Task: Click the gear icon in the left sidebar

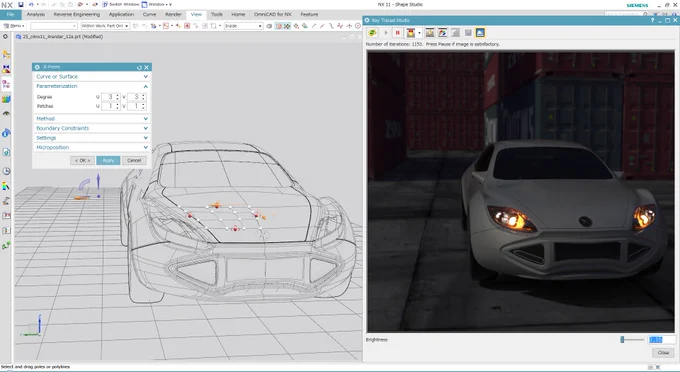Action: point(5,37)
